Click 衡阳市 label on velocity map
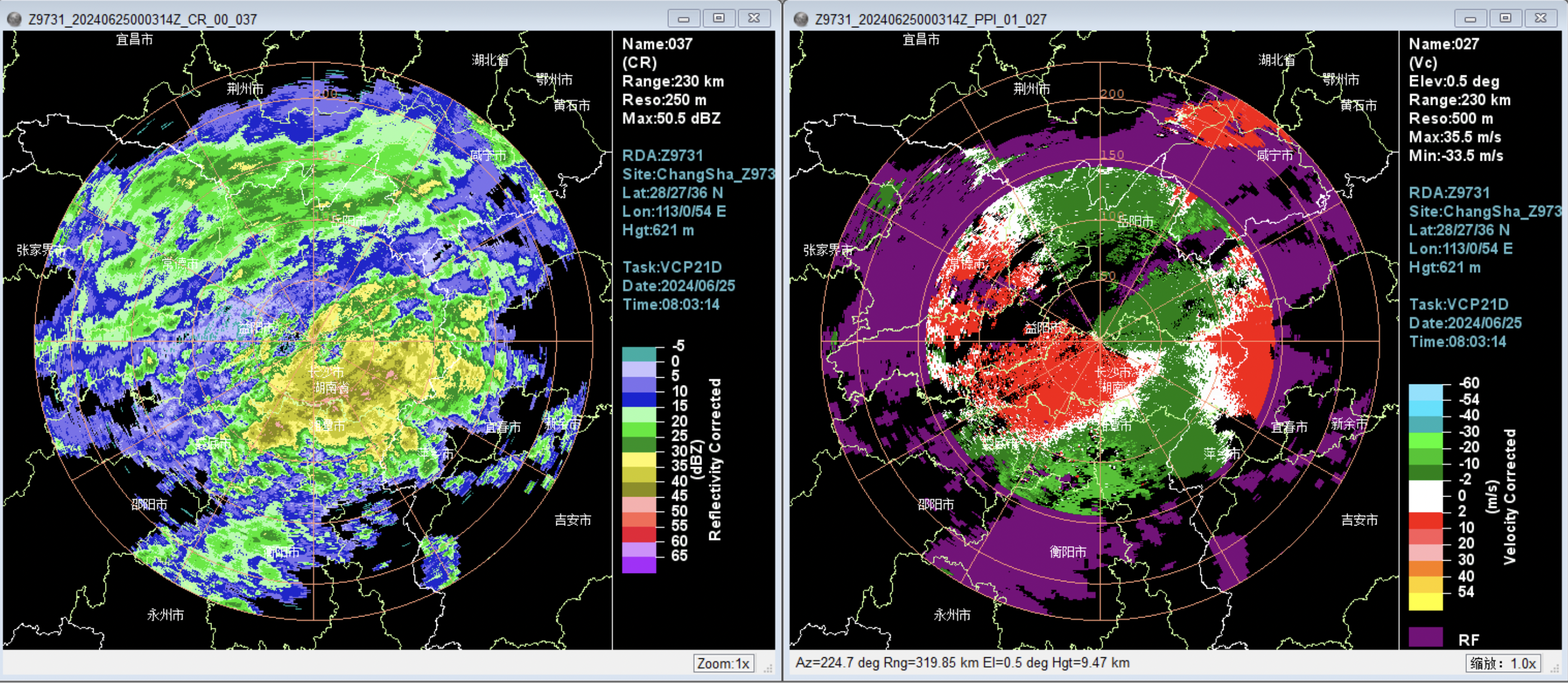 1067,551
